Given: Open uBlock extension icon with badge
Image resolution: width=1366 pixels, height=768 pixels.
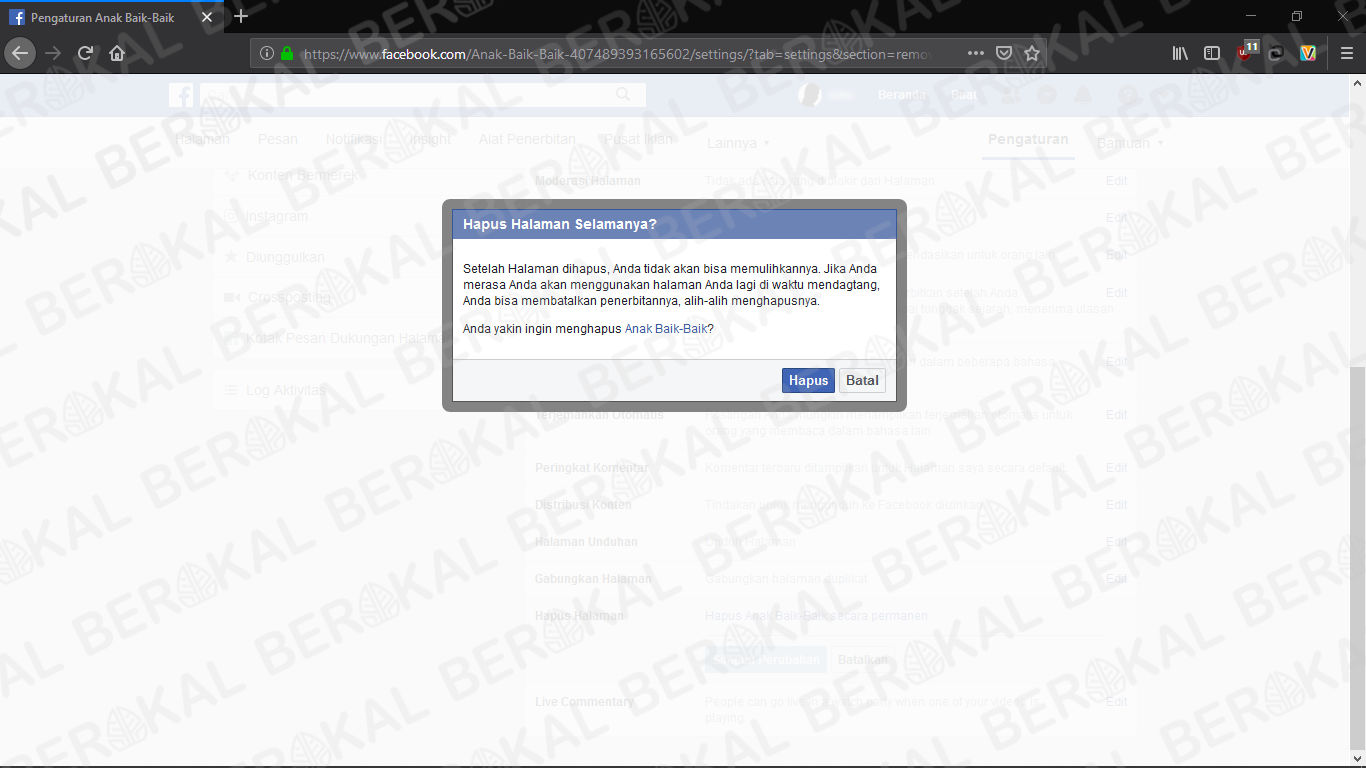Looking at the screenshot, I should click(x=1246, y=52).
